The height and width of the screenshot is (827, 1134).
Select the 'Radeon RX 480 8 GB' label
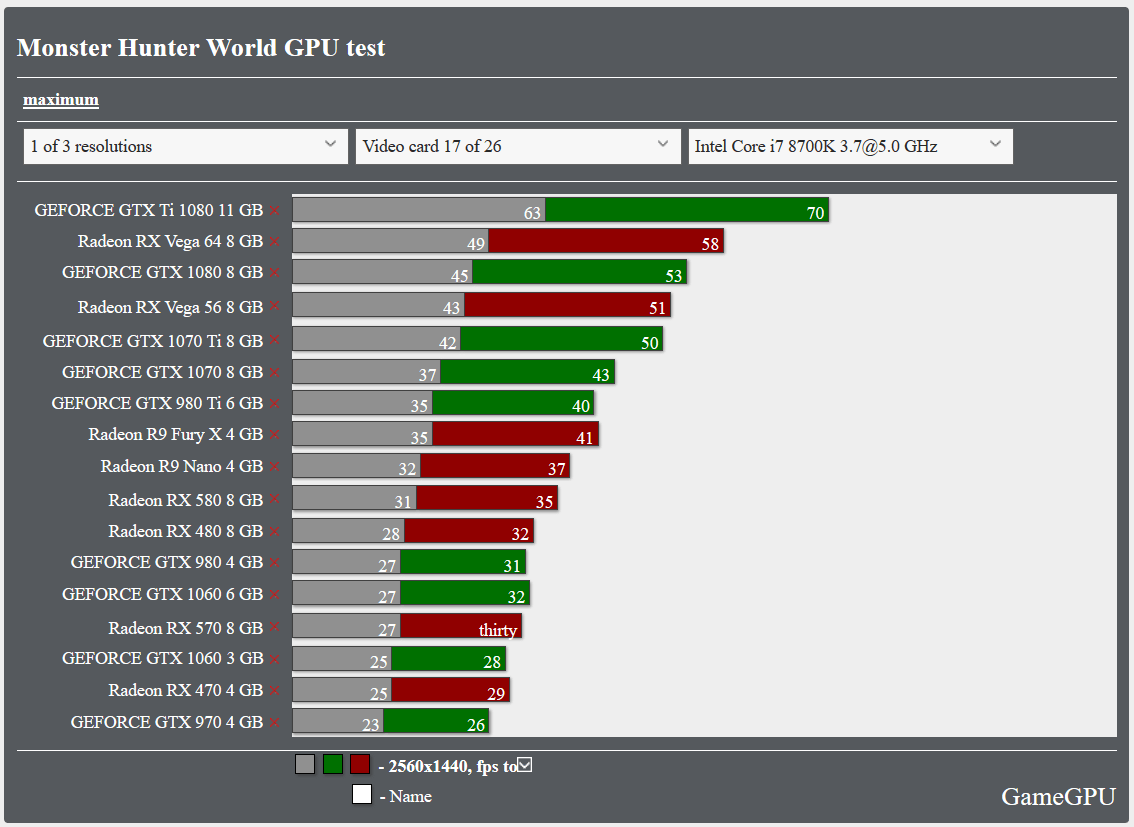(186, 531)
